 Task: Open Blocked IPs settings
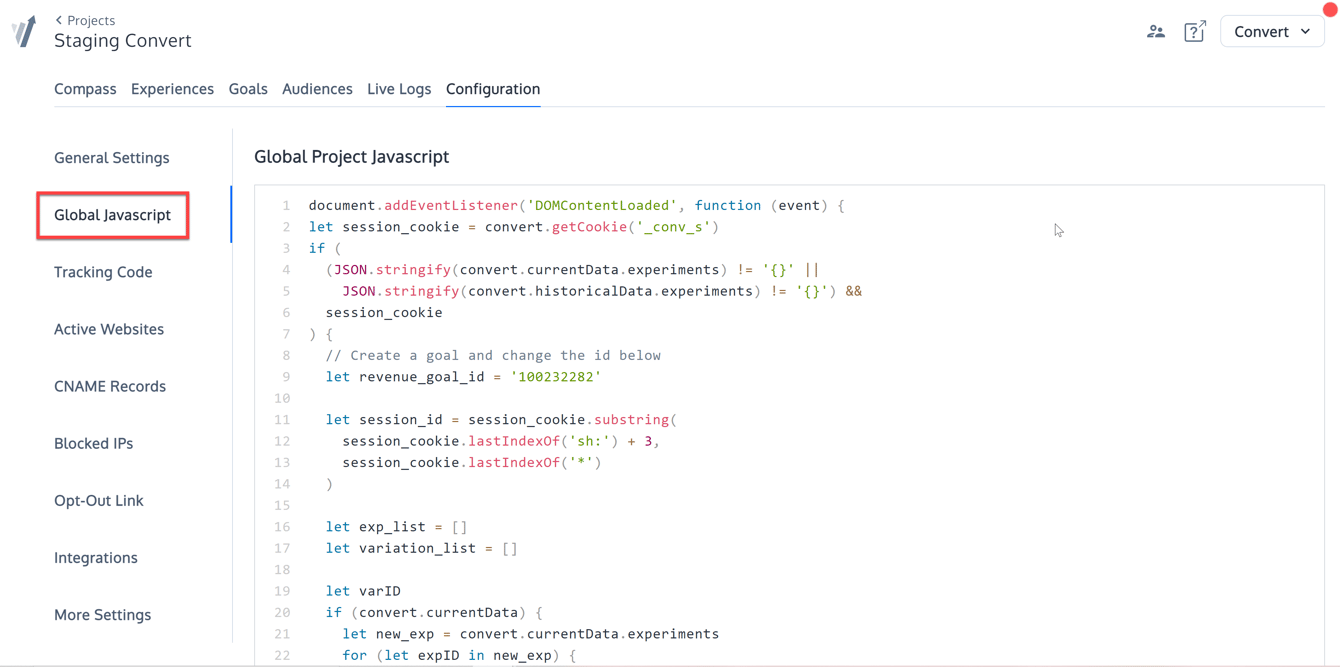(93, 443)
